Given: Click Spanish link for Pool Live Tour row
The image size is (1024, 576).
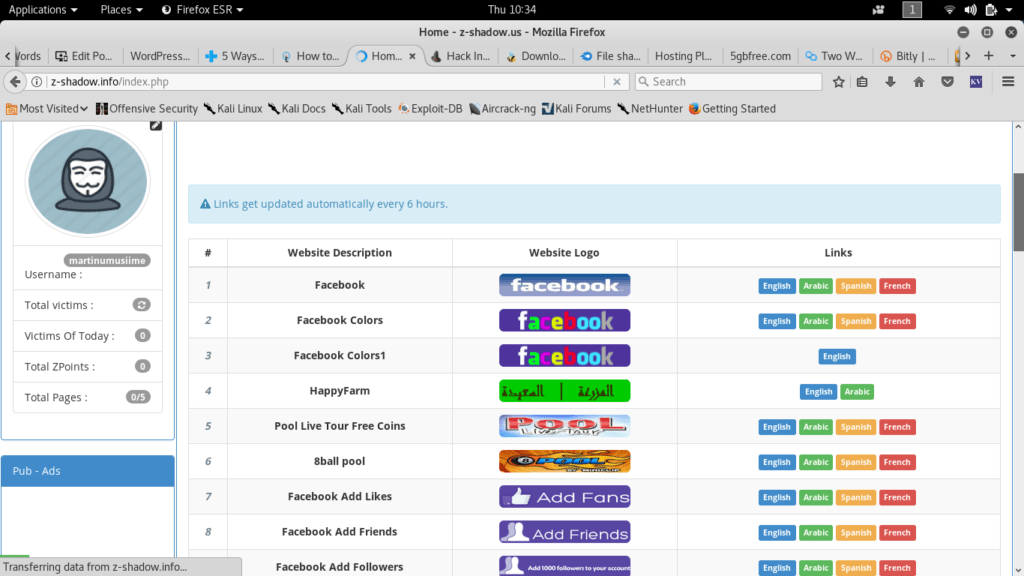Looking at the screenshot, I should pos(856,427).
